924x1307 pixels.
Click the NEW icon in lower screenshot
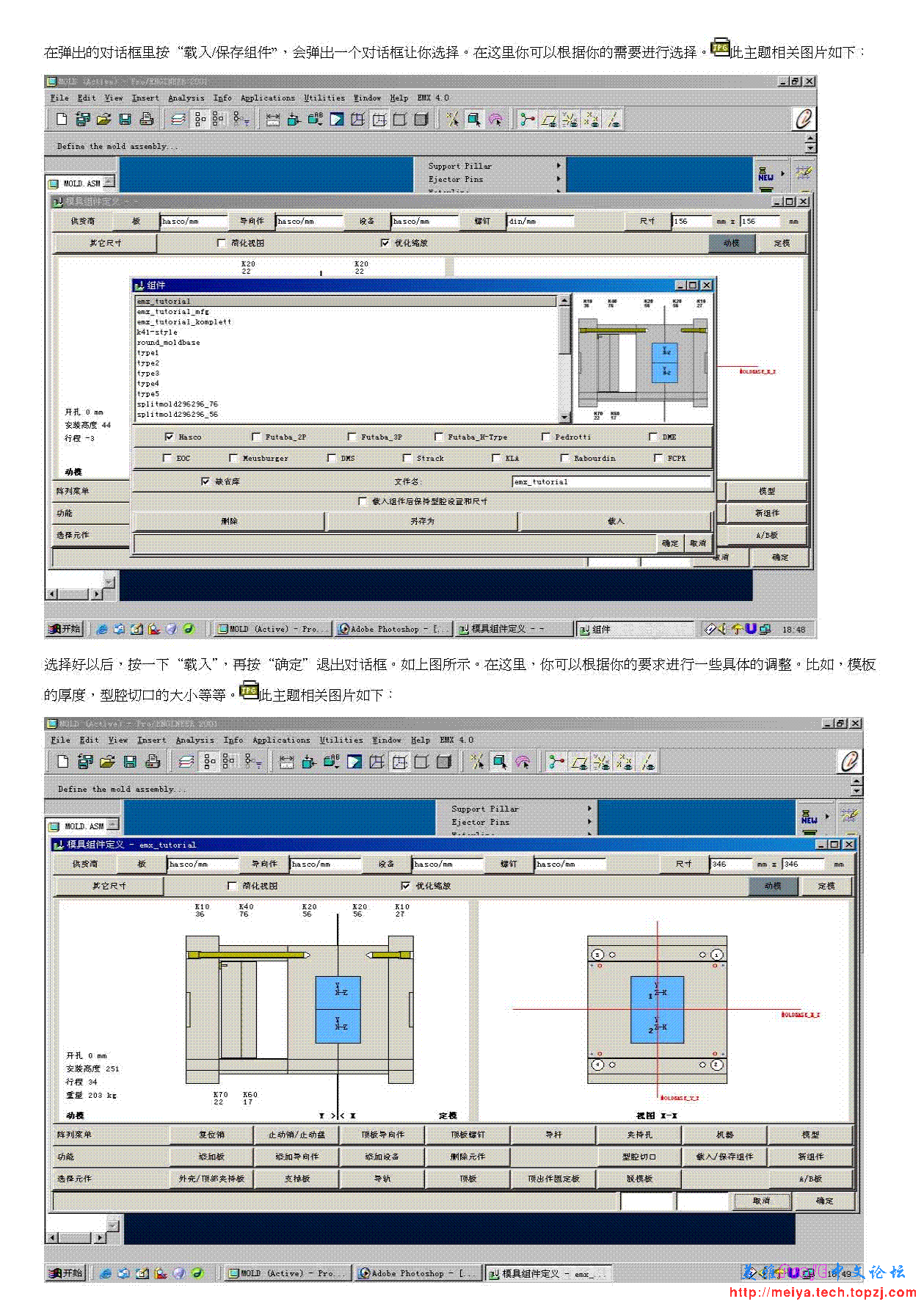pos(809,817)
